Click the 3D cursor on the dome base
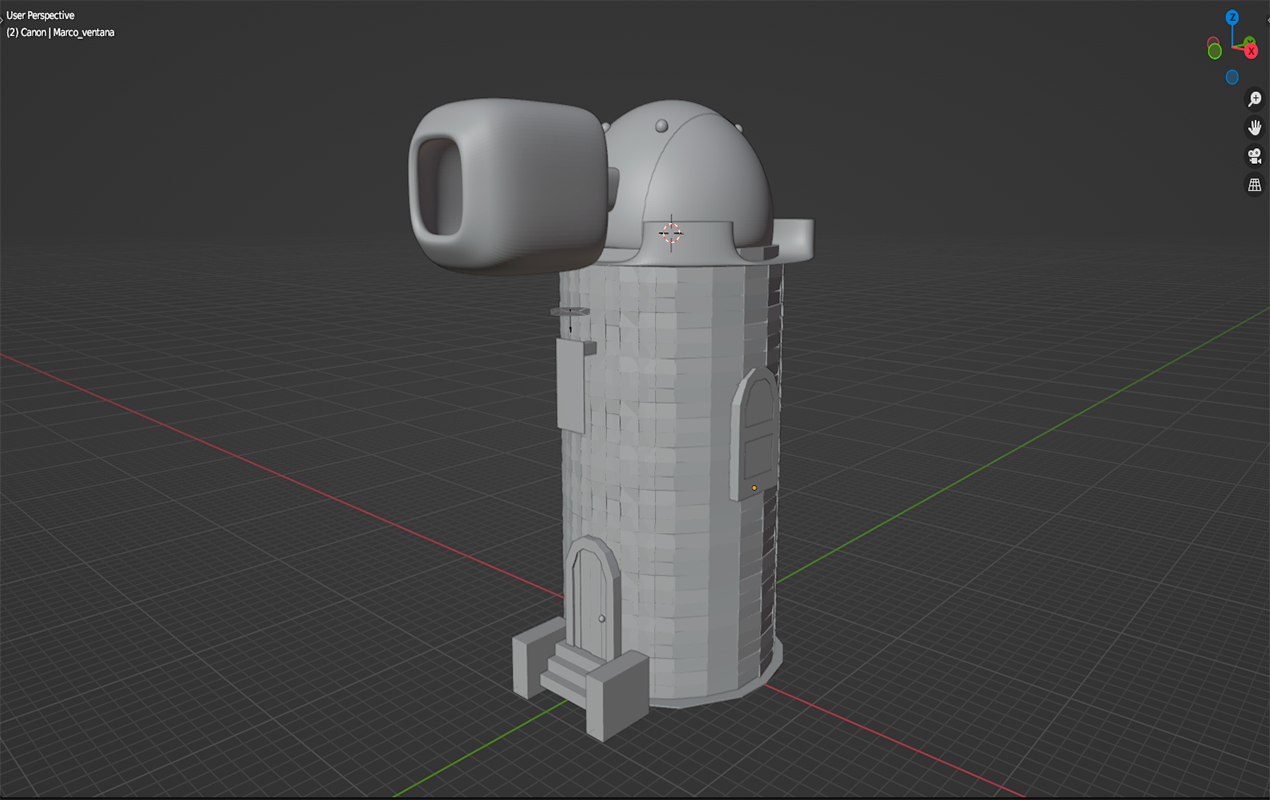 point(672,233)
